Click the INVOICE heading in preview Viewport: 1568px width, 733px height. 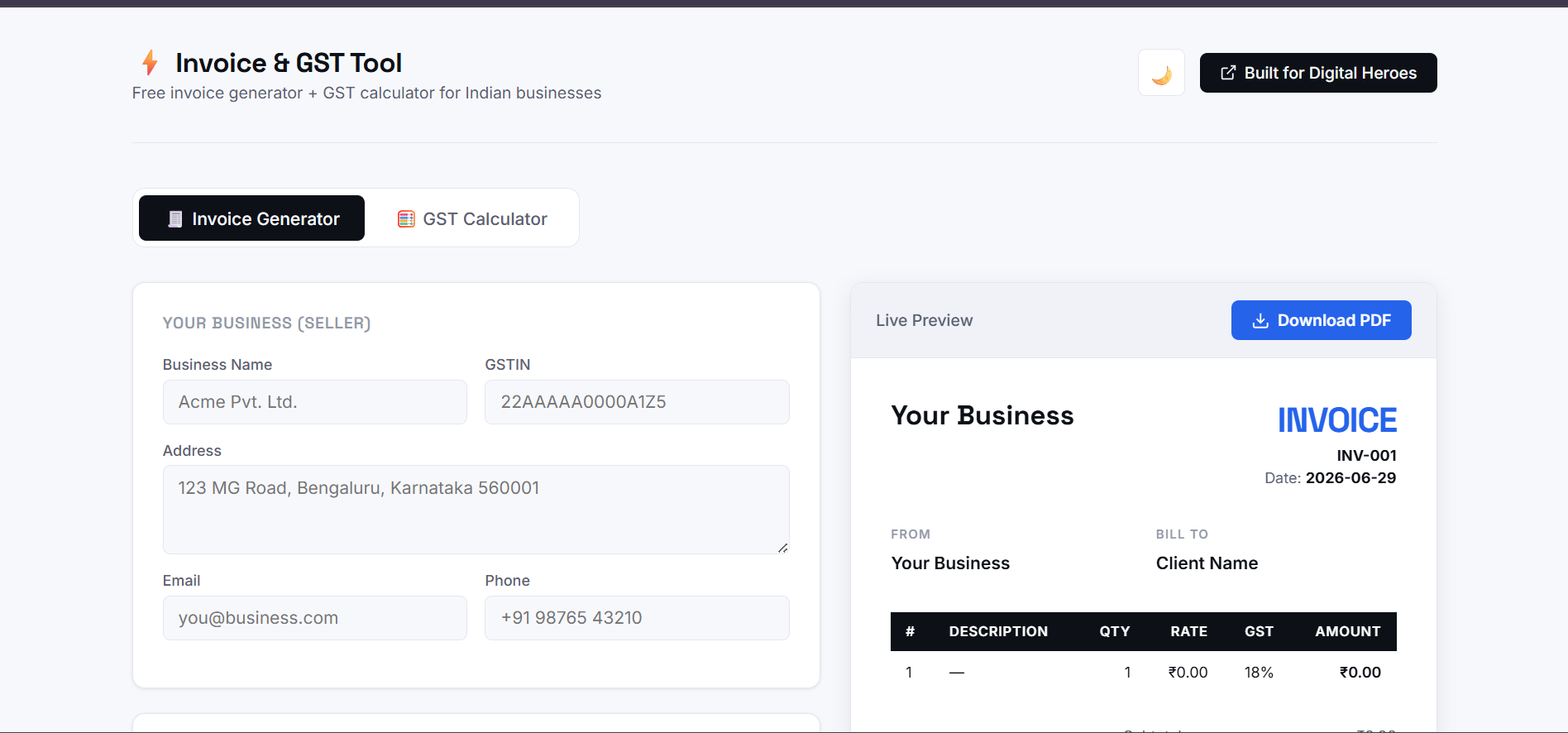tap(1337, 420)
